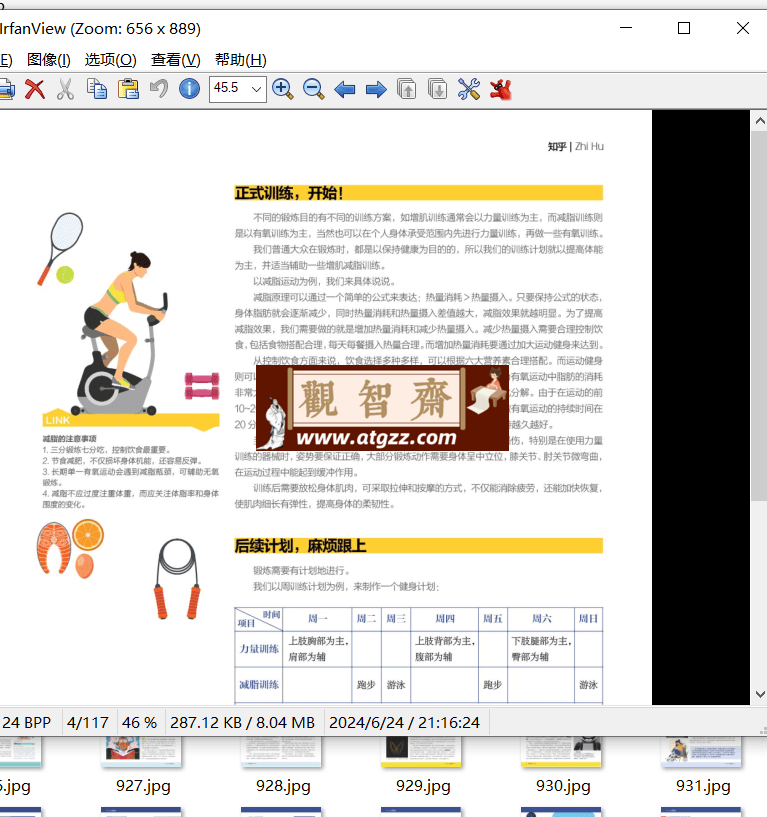Open the 帮助(H) menu

pos(240,60)
